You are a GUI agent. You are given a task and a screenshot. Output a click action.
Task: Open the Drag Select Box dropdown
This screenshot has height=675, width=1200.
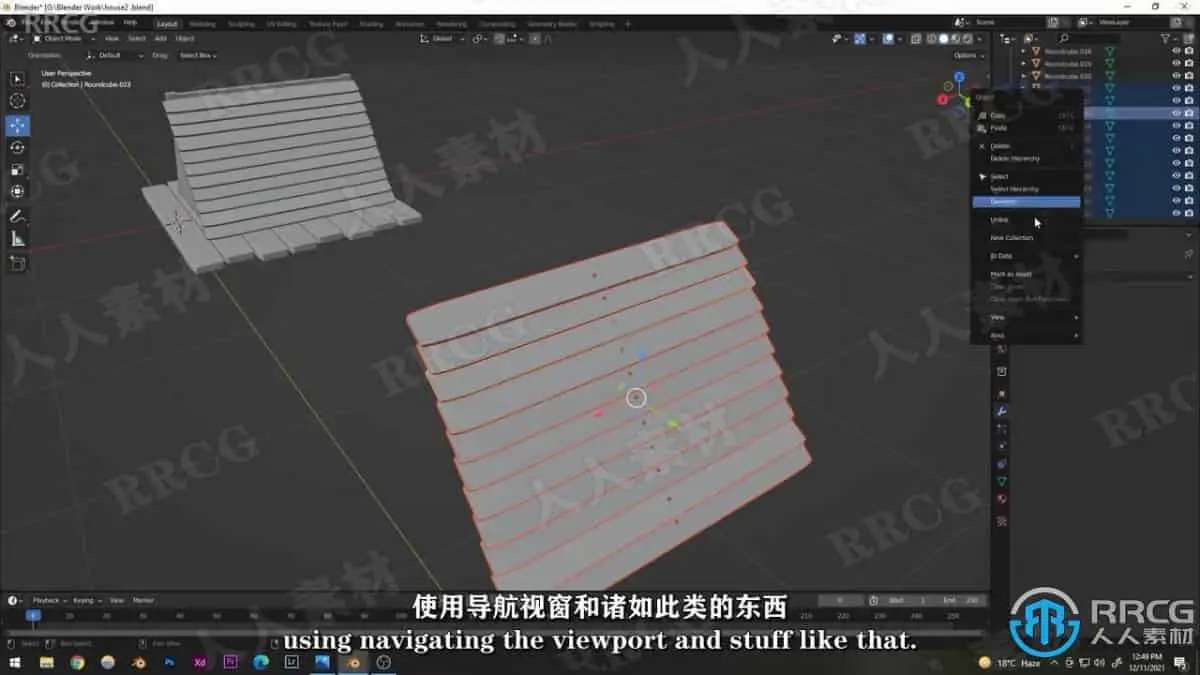198,55
